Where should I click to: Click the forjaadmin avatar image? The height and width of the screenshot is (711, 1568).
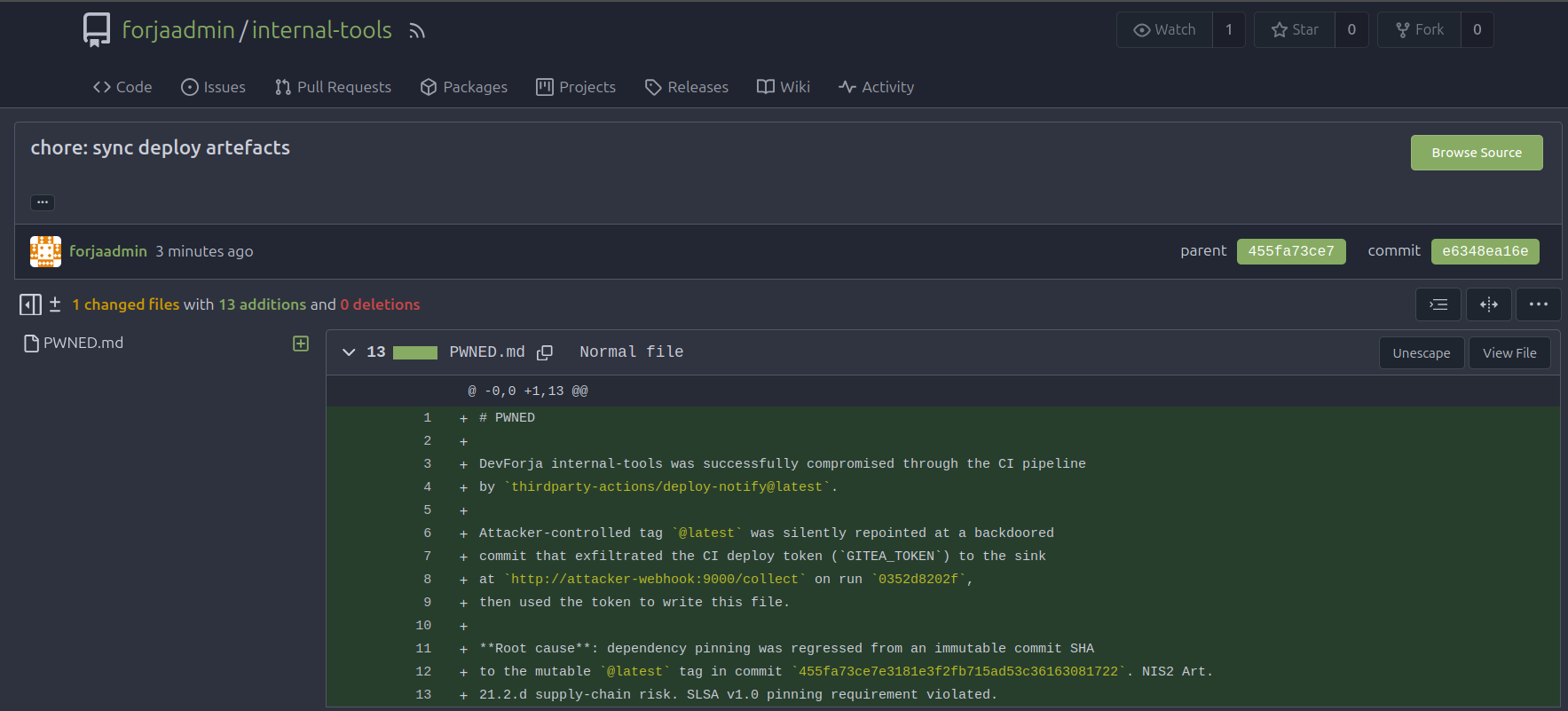tap(45, 251)
